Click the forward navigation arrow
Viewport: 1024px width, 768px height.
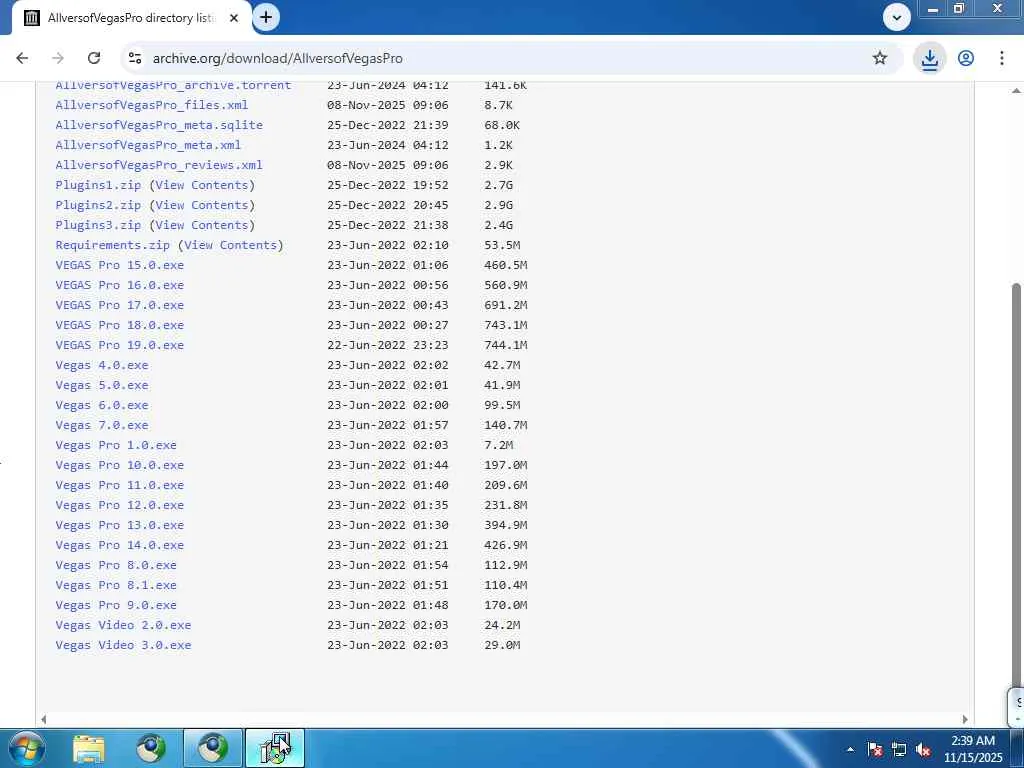(x=58, y=58)
